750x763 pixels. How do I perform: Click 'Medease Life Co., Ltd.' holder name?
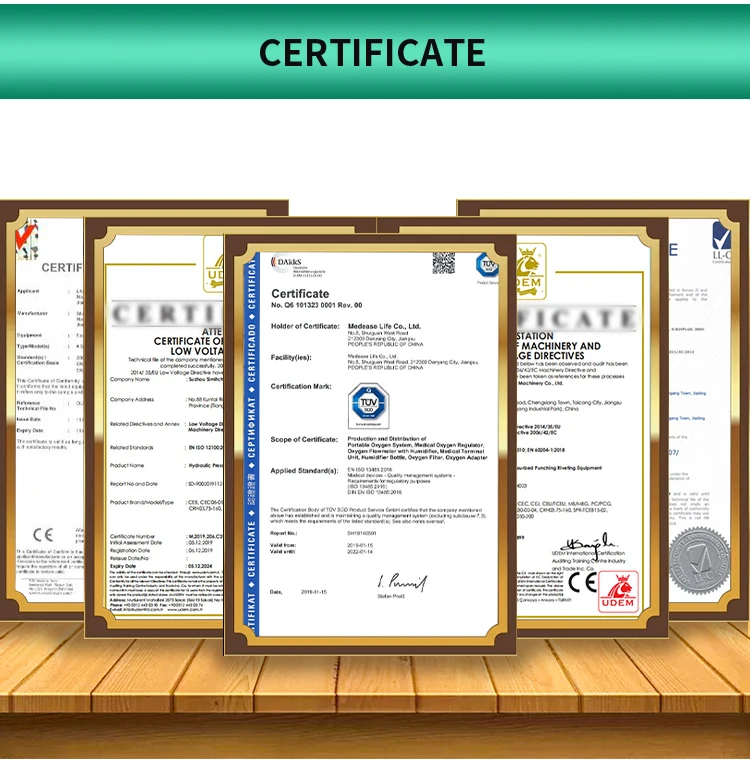(384, 326)
